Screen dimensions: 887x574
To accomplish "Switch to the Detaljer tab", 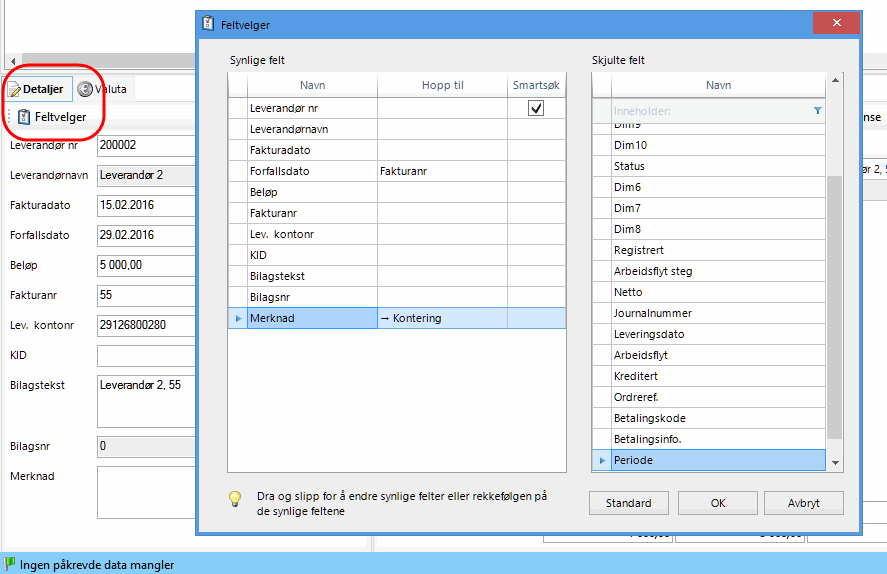I will pos(36,89).
